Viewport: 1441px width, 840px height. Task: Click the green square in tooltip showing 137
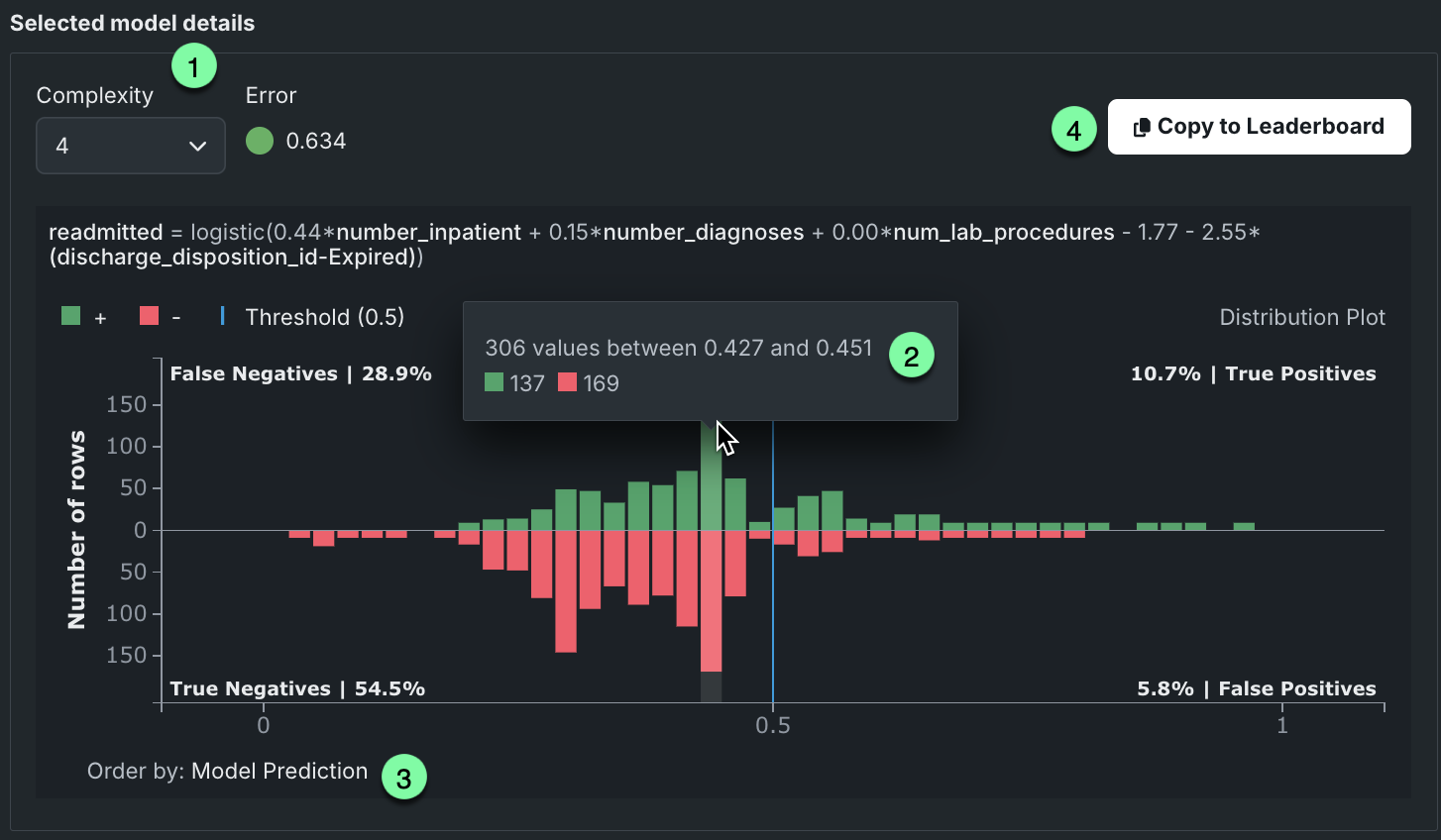494,382
